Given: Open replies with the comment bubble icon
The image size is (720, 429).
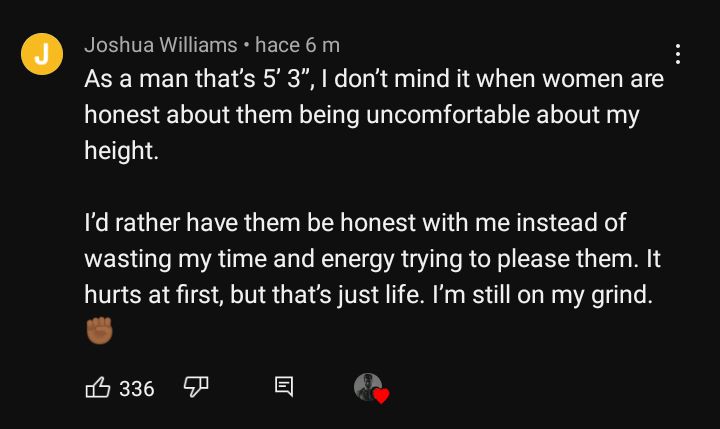Looking at the screenshot, I should pyautogui.click(x=284, y=387).
